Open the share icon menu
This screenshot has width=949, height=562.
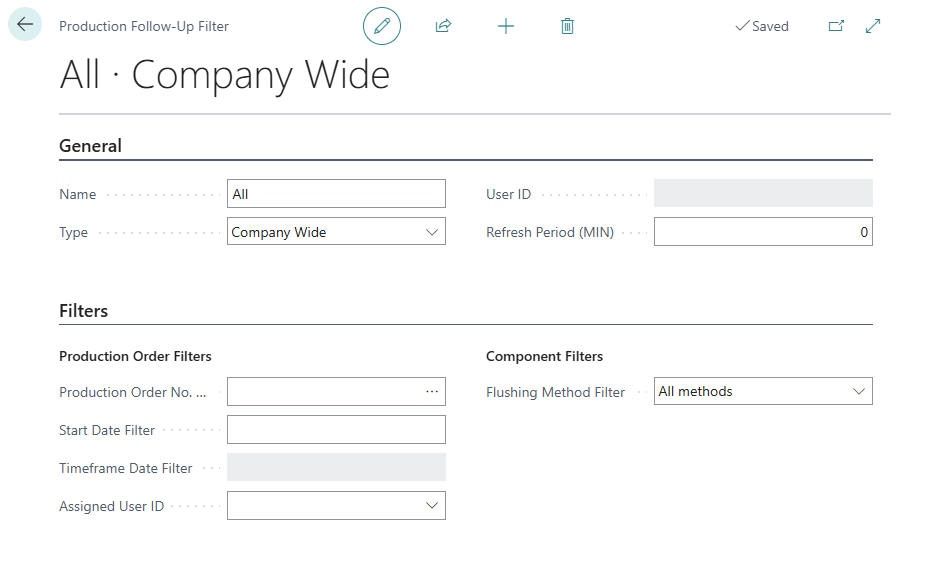[x=444, y=26]
